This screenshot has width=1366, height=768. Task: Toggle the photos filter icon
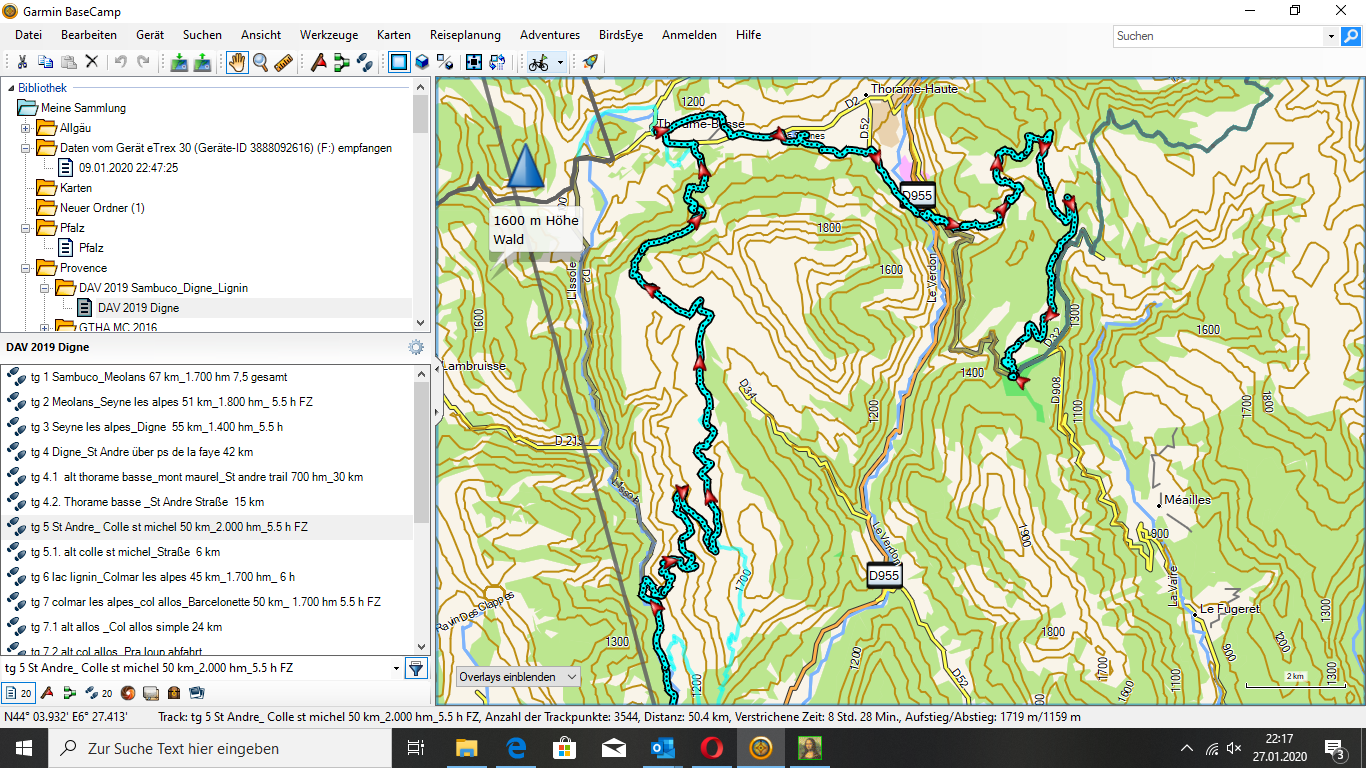pyautogui.click(x=196, y=692)
